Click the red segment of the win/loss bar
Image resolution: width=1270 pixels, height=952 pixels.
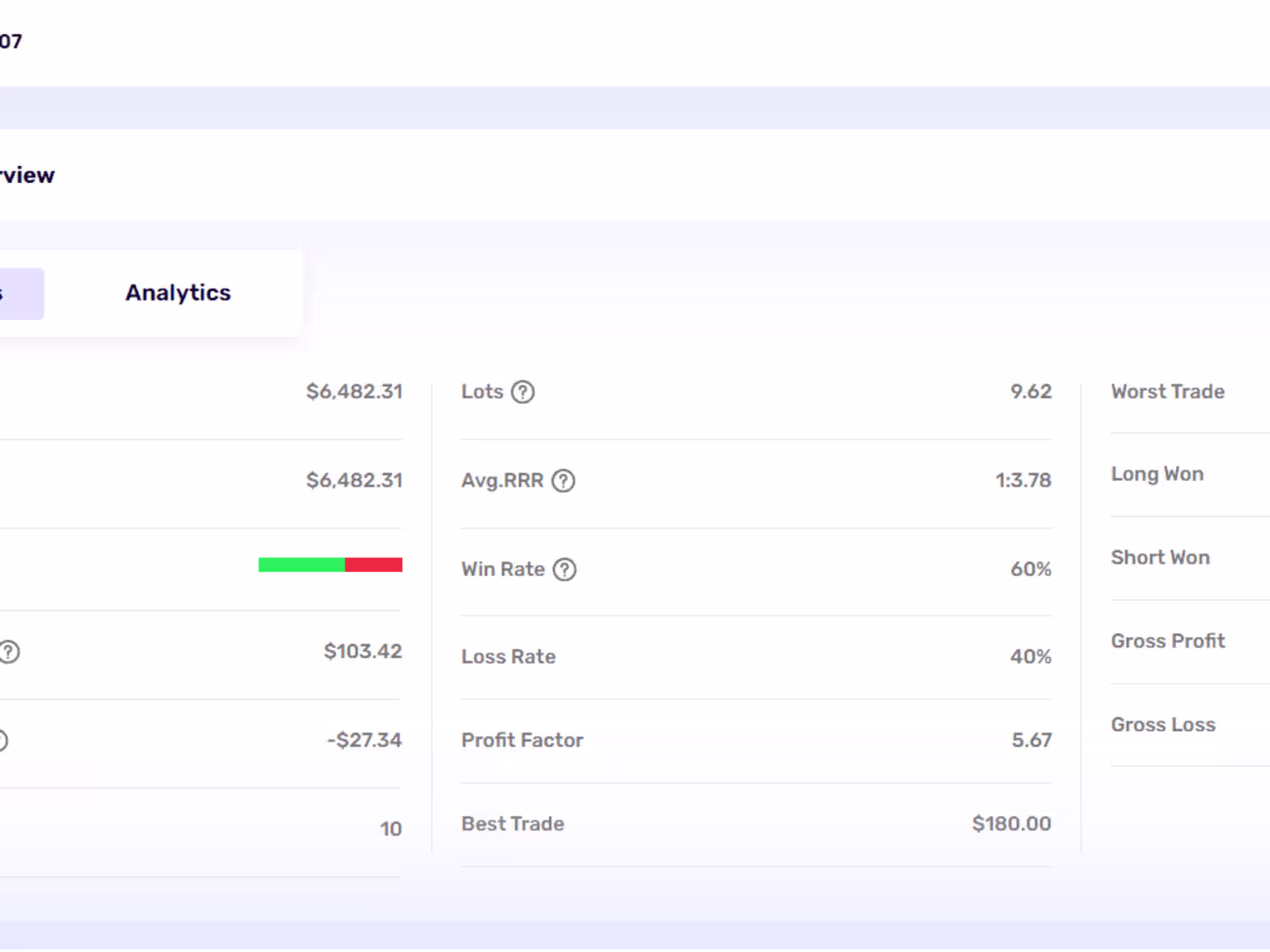[x=373, y=564]
